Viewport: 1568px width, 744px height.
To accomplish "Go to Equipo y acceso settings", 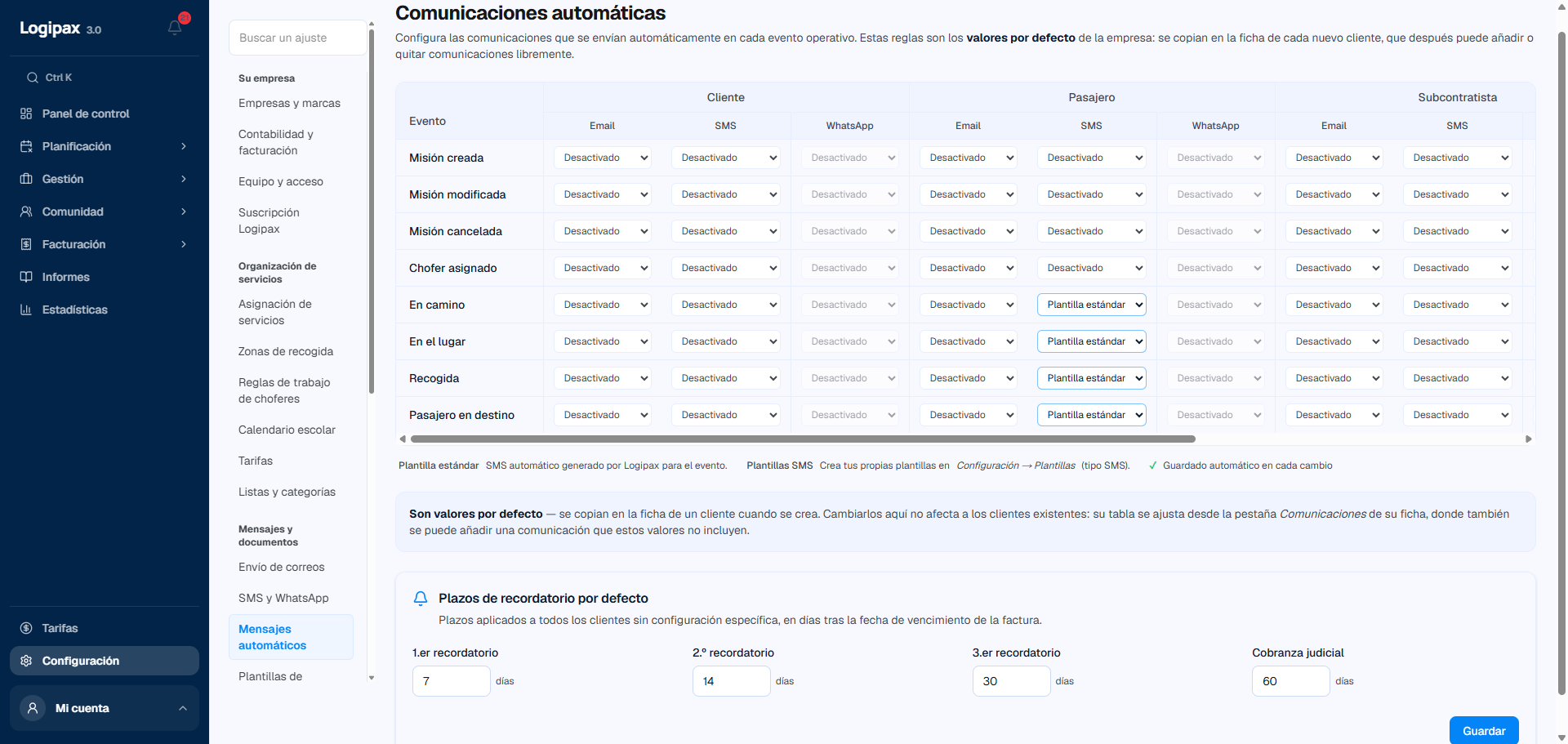I will pos(281,182).
